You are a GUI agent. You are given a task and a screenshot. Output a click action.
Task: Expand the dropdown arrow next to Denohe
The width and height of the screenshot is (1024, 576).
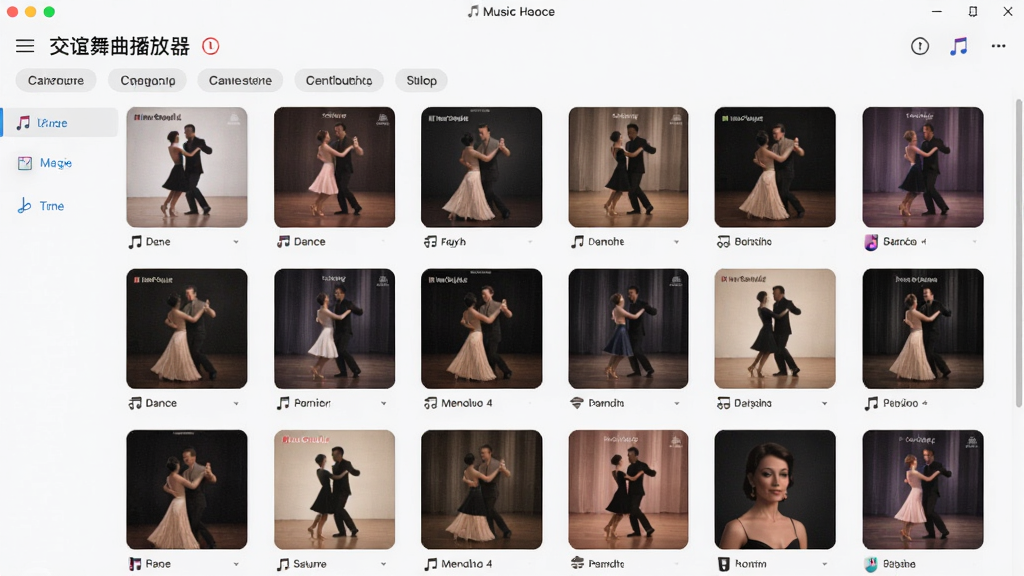click(677, 242)
